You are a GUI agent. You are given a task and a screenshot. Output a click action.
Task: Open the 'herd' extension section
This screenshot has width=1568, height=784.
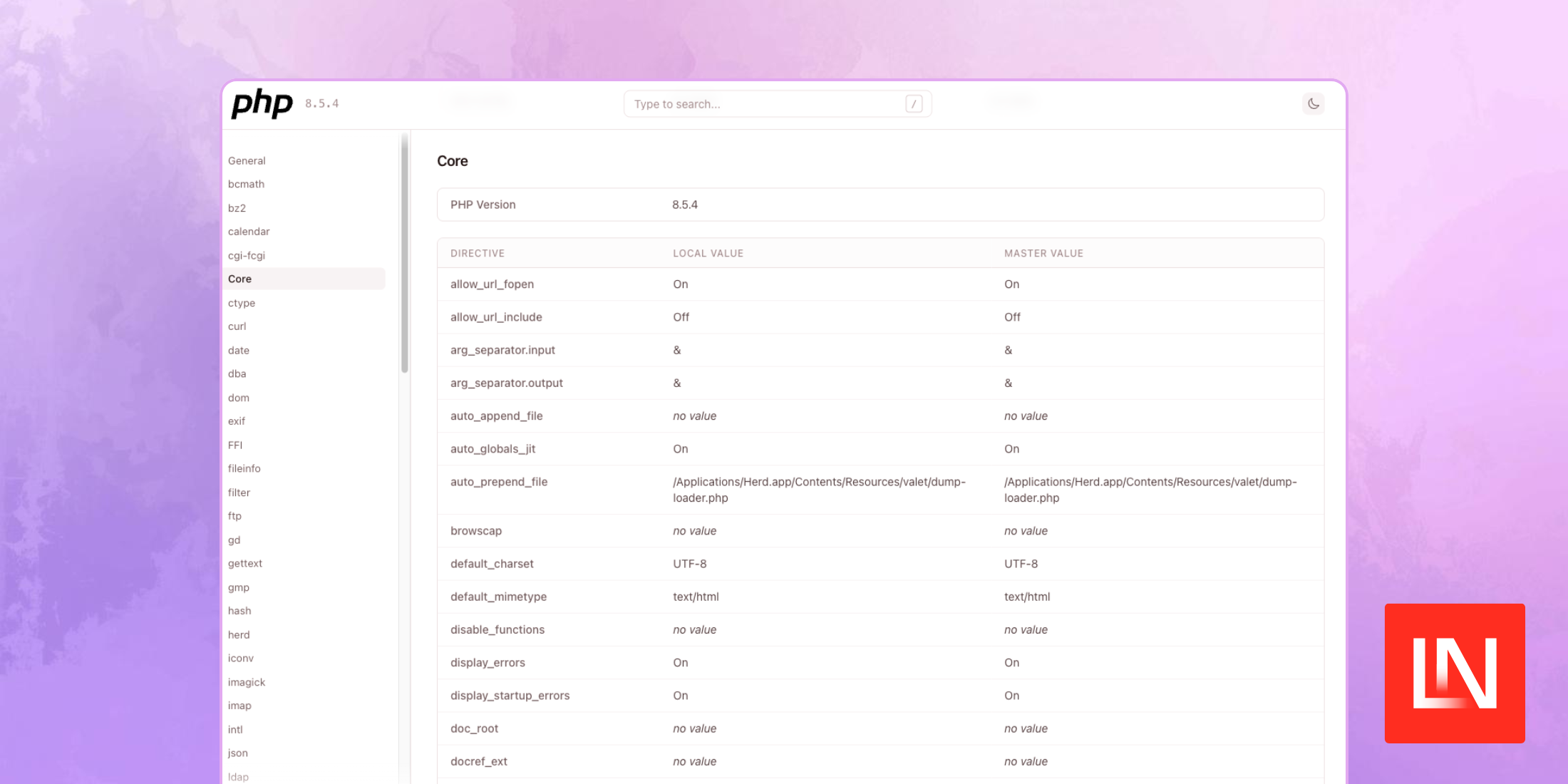coord(239,634)
